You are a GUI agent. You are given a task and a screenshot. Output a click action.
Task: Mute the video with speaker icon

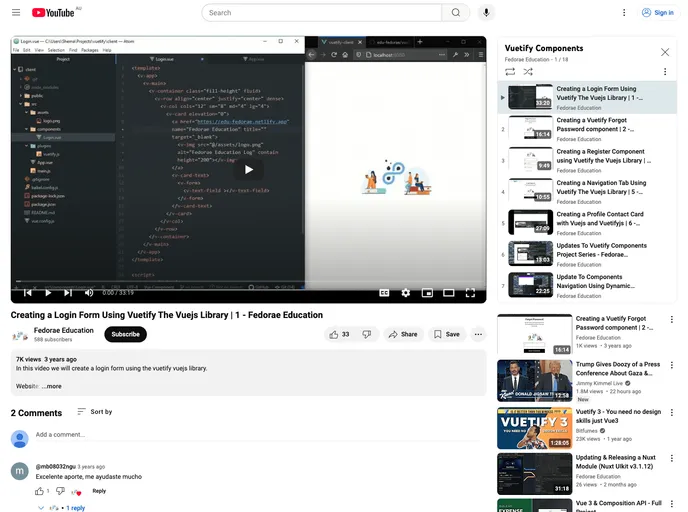pyautogui.click(x=89, y=293)
